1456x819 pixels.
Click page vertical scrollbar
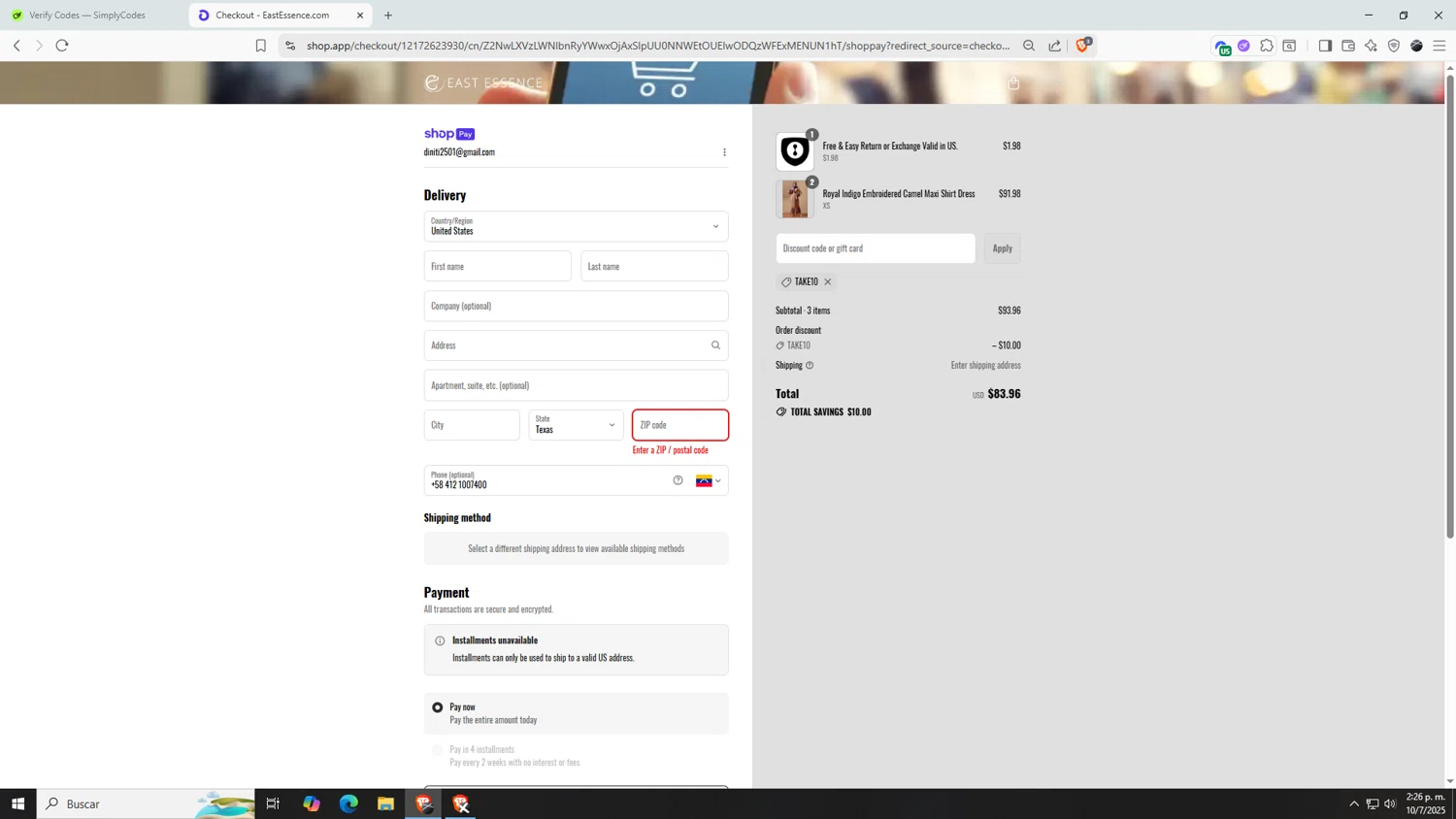pos(1450,306)
